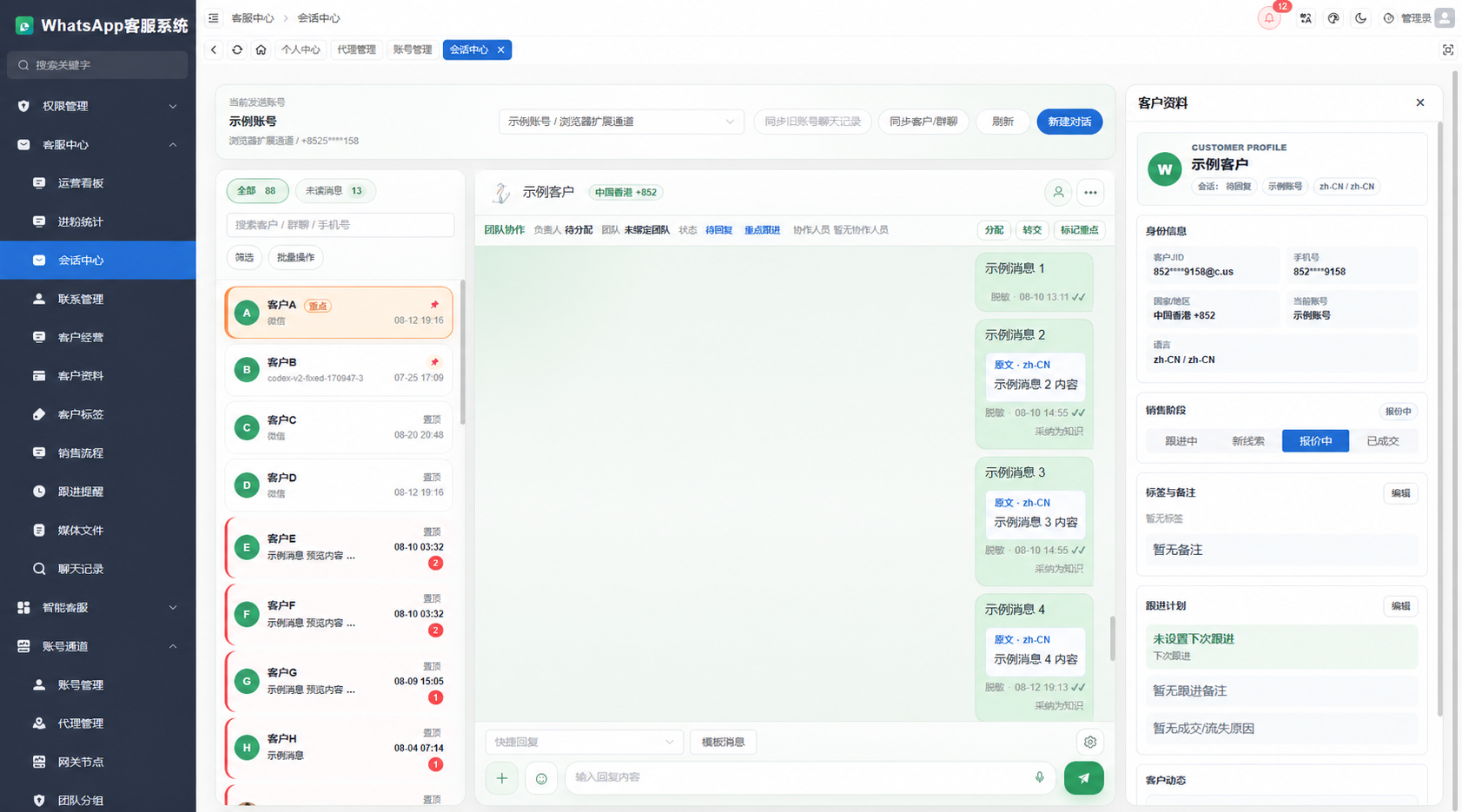Switch to the 代理管理 tab
This screenshot has width=1462, height=812.
click(356, 50)
